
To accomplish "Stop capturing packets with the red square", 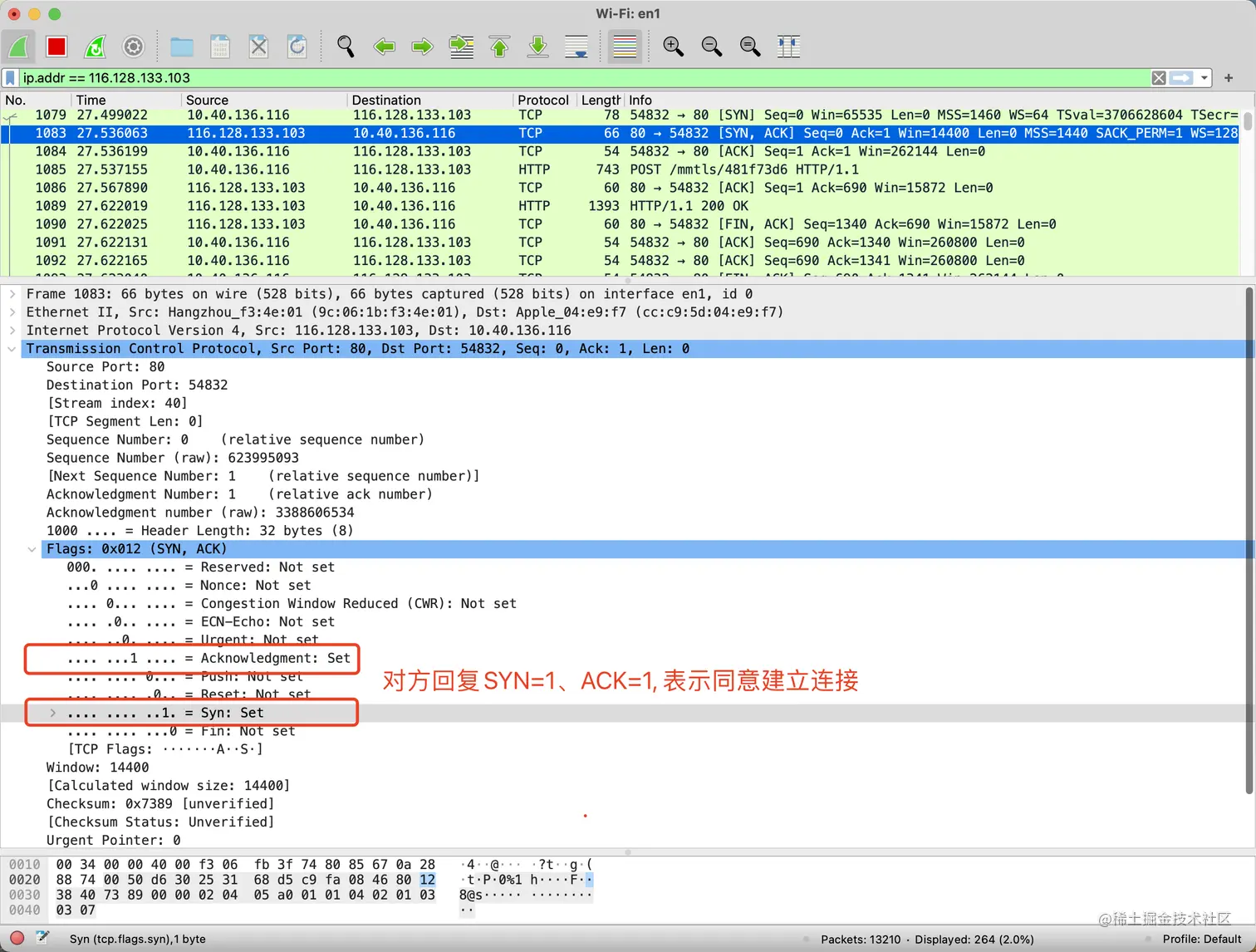I will pos(56,47).
